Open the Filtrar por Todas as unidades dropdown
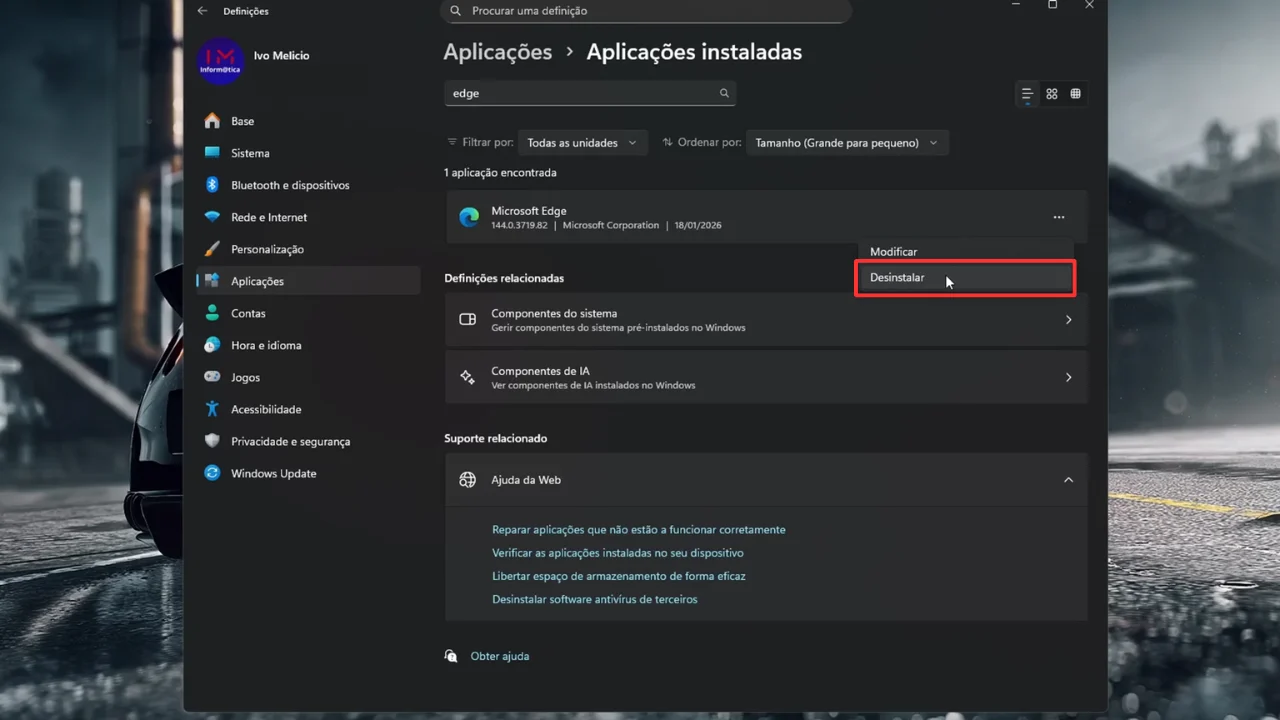This screenshot has height=720, width=1280. (x=583, y=143)
